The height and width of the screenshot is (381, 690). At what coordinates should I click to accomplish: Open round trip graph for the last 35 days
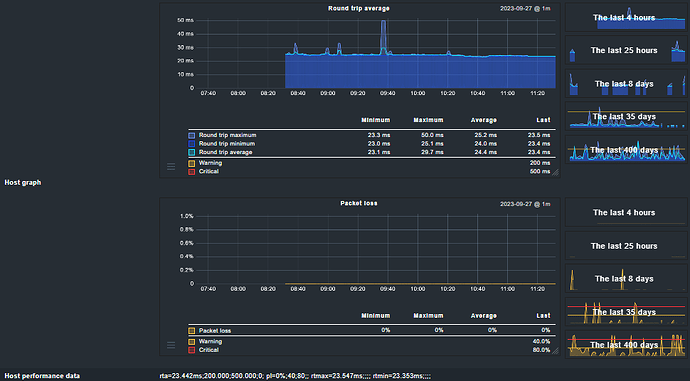[626, 117]
